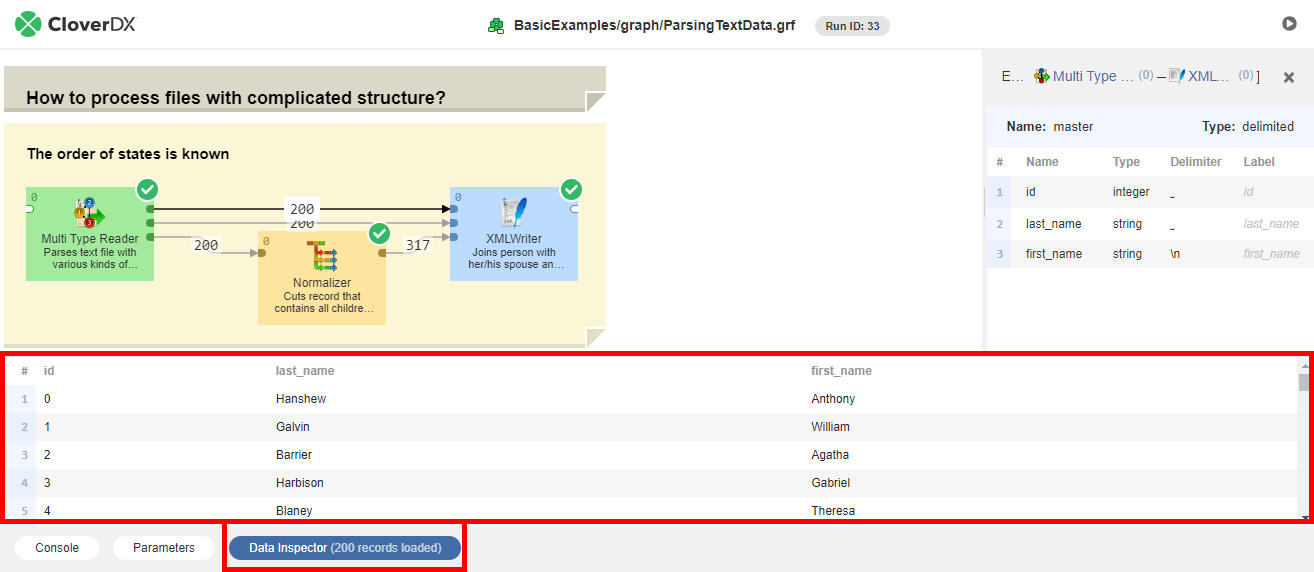
Task: Select the cell Theresa
Action: coord(833,511)
